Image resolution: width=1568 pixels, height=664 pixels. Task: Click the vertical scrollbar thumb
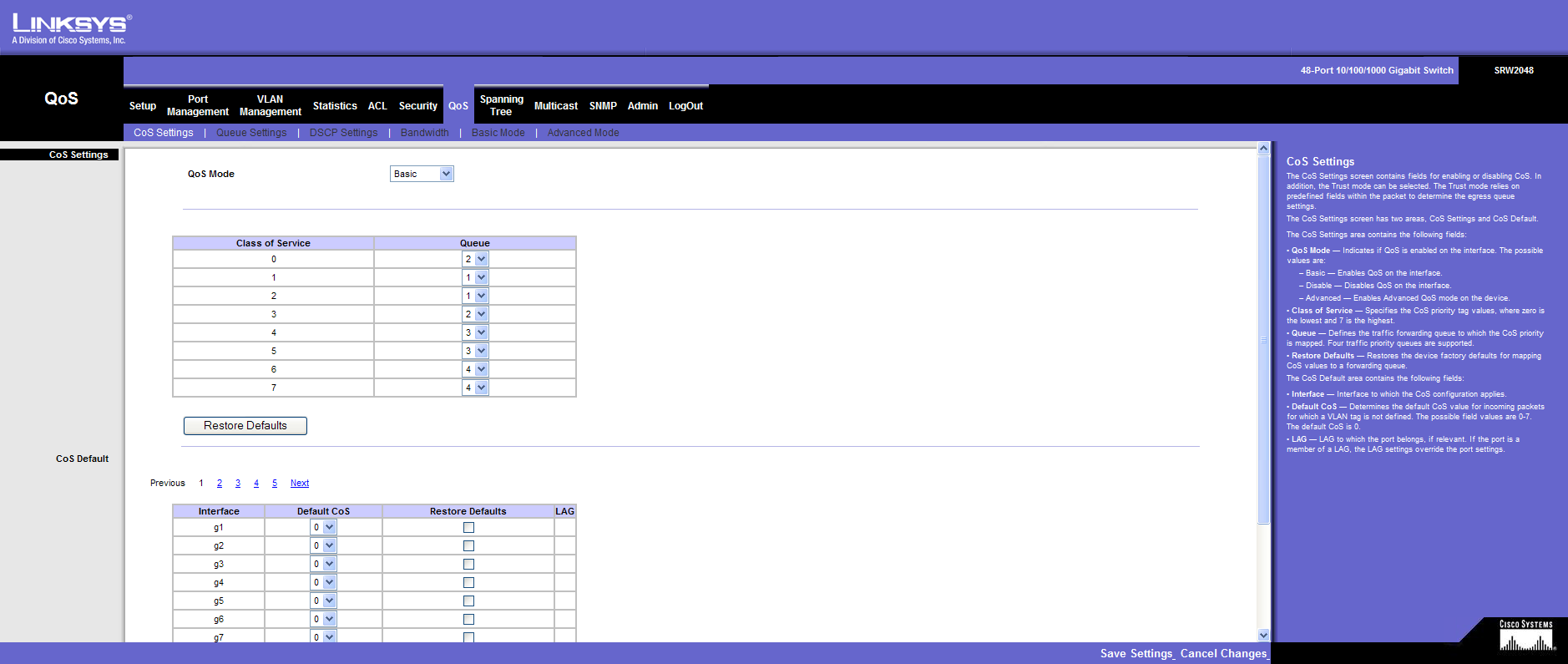point(1263,339)
